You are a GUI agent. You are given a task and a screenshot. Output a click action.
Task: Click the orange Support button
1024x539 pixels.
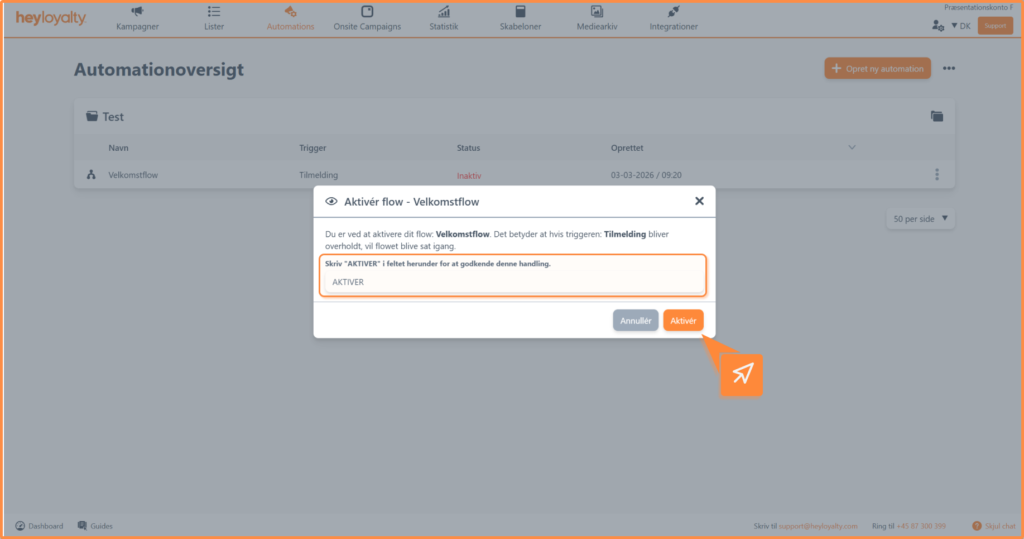(994, 26)
